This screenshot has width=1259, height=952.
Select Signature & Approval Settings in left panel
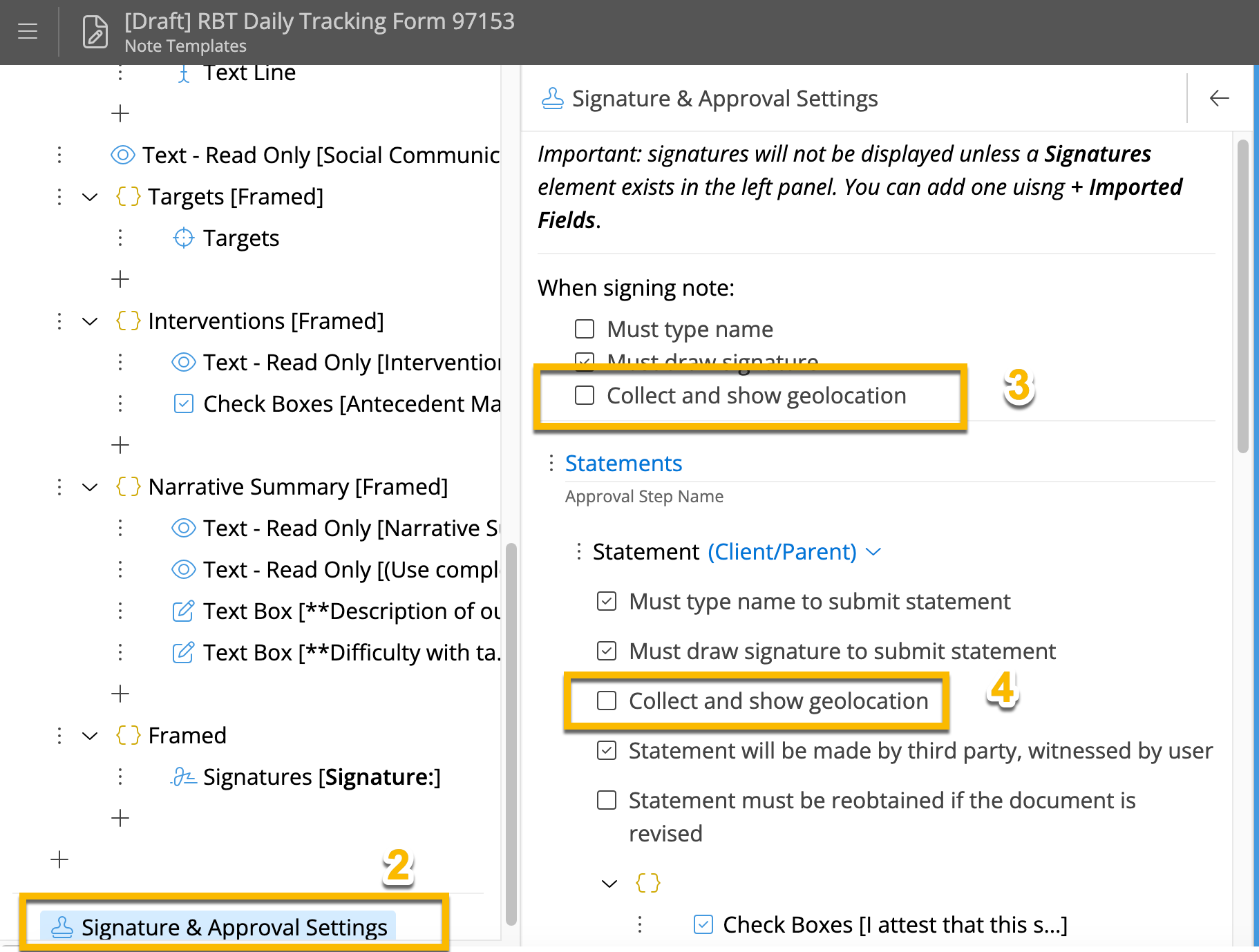click(234, 927)
